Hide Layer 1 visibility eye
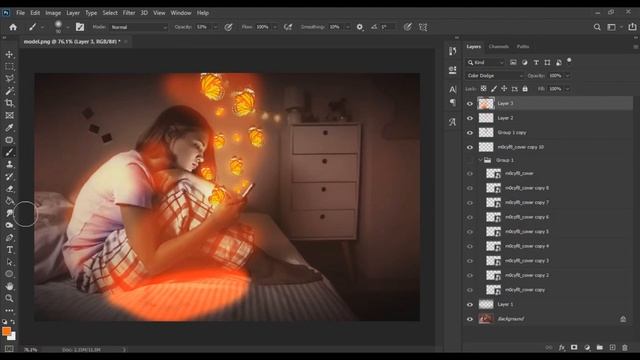Viewport: 640px width, 360px height. (470, 304)
